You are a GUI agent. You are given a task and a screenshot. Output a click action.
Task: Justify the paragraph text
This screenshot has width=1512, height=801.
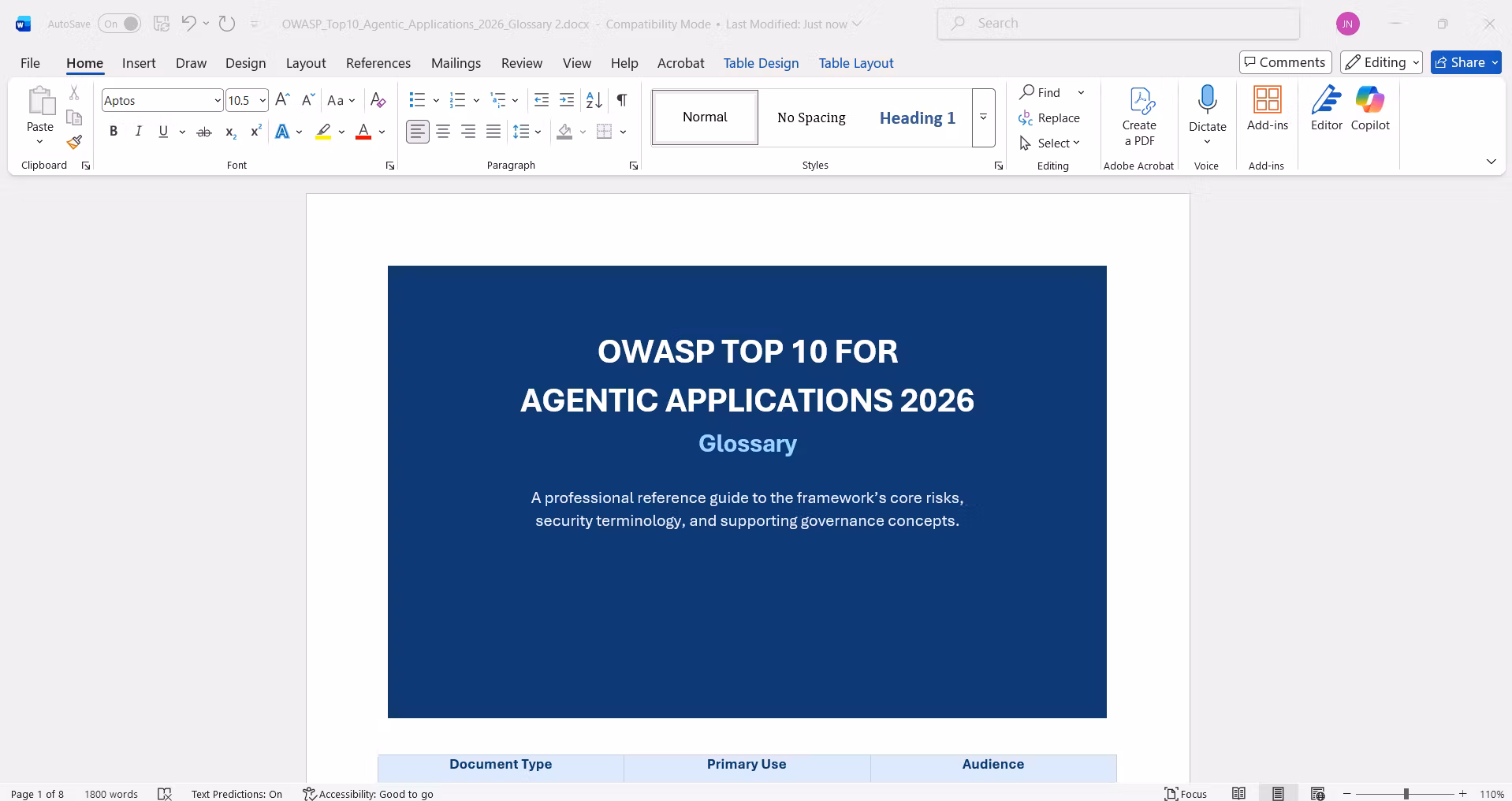click(493, 132)
